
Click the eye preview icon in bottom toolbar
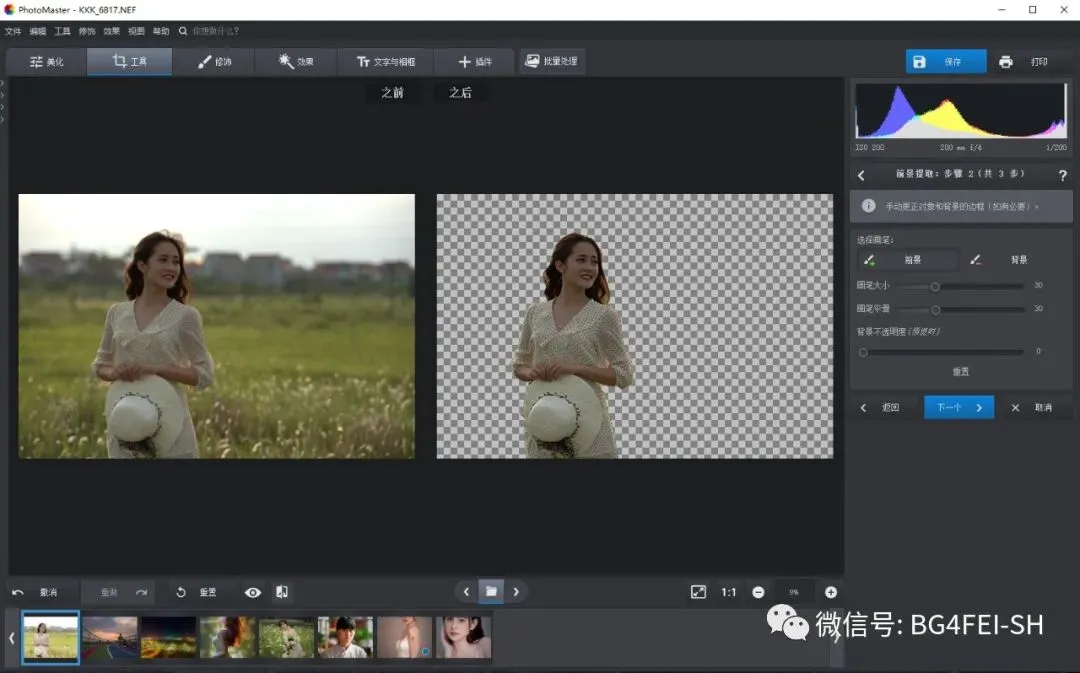tap(253, 592)
